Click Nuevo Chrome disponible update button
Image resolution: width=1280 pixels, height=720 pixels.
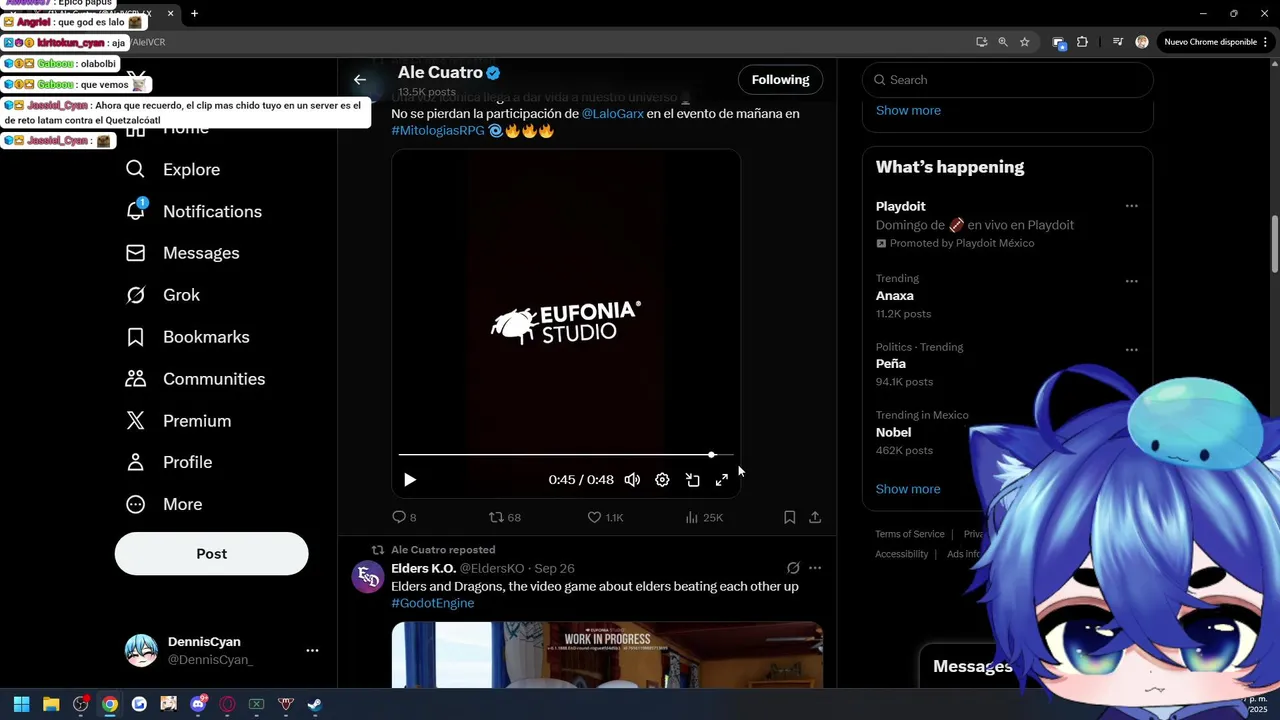(x=1216, y=42)
